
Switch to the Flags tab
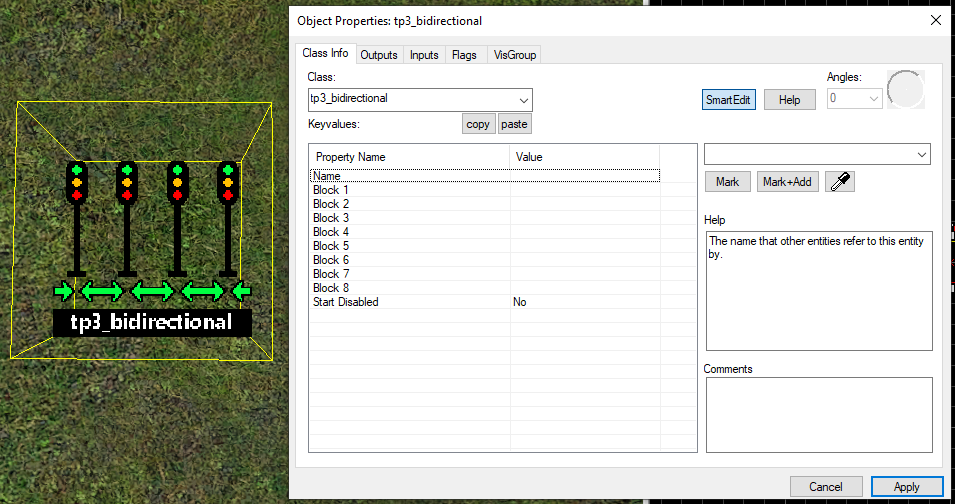point(464,55)
